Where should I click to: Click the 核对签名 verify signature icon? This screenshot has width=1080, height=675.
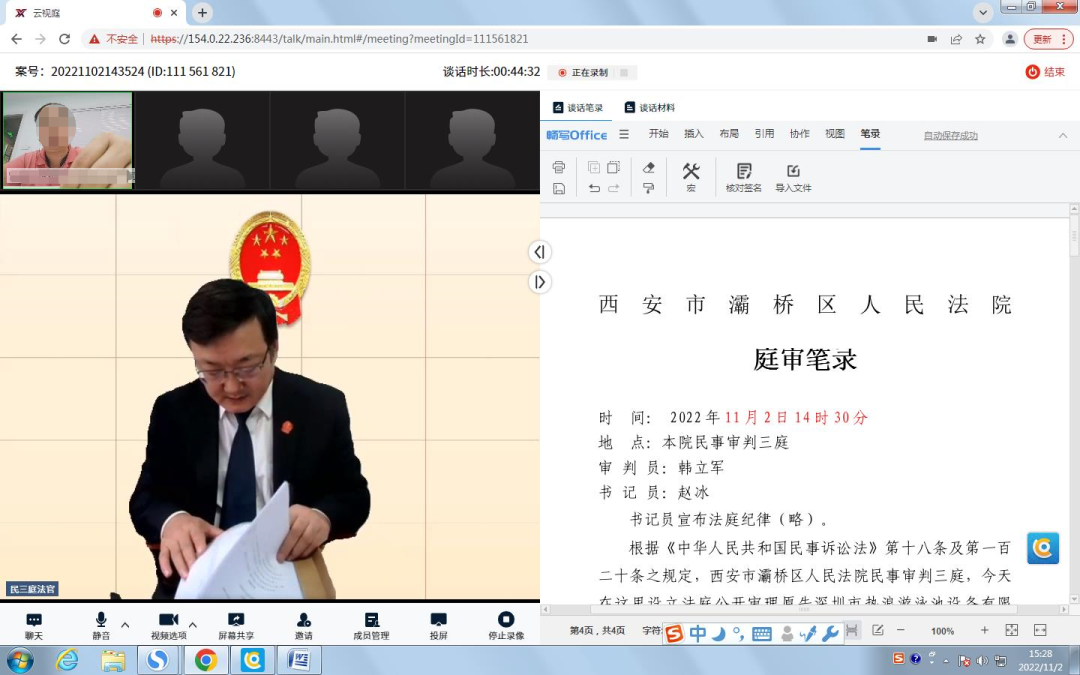click(743, 177)
